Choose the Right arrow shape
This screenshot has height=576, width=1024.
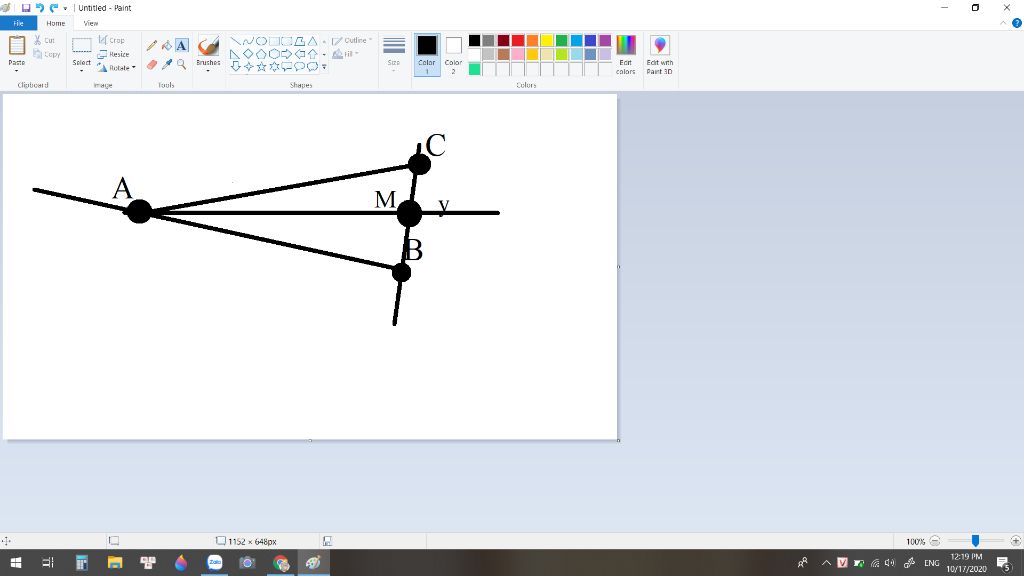[x=287, y=54]
